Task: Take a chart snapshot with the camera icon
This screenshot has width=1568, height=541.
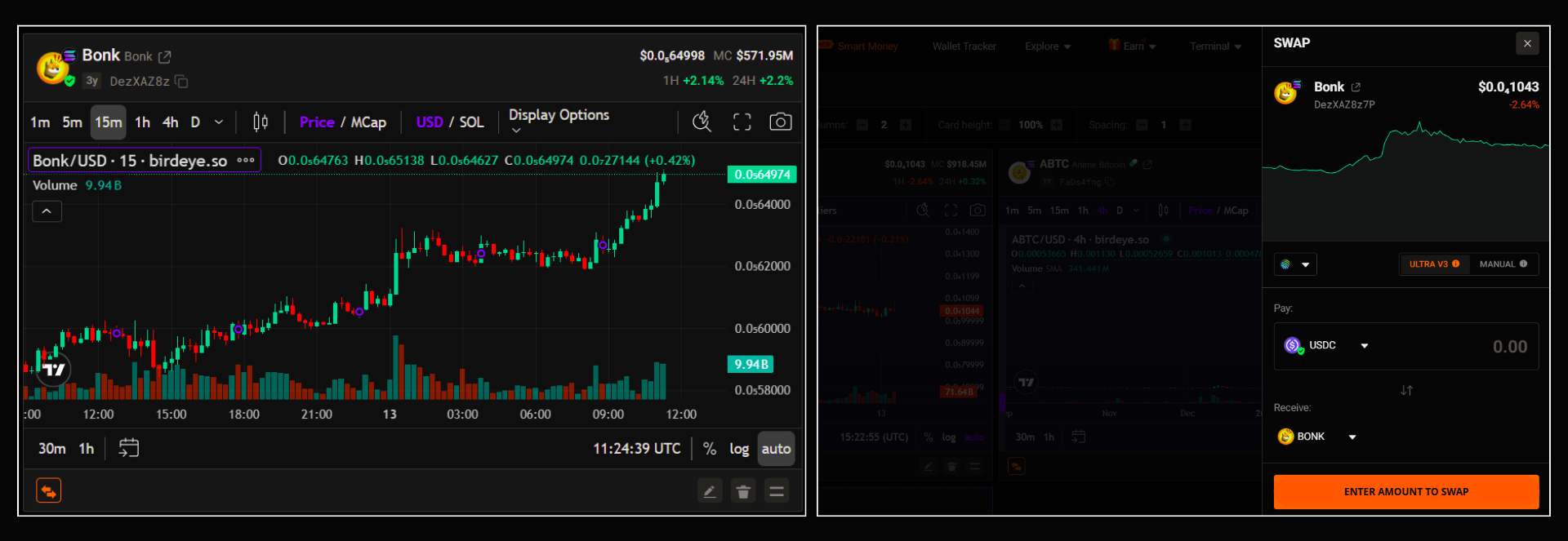Action: pos(781,122)
